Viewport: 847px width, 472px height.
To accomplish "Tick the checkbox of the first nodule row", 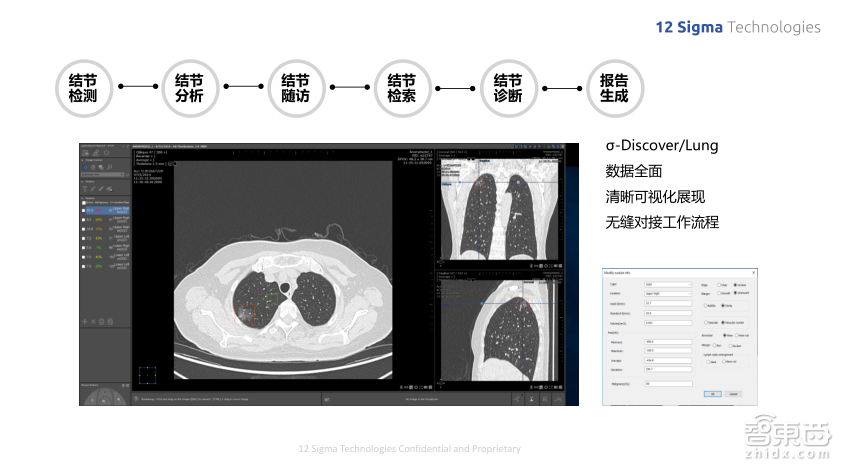I will click(x=85, y=212).
